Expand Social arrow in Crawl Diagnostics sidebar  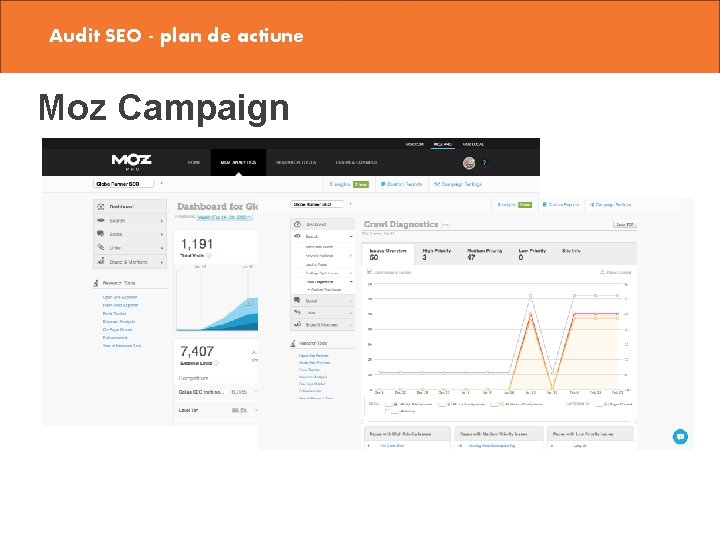click(351, 301)
